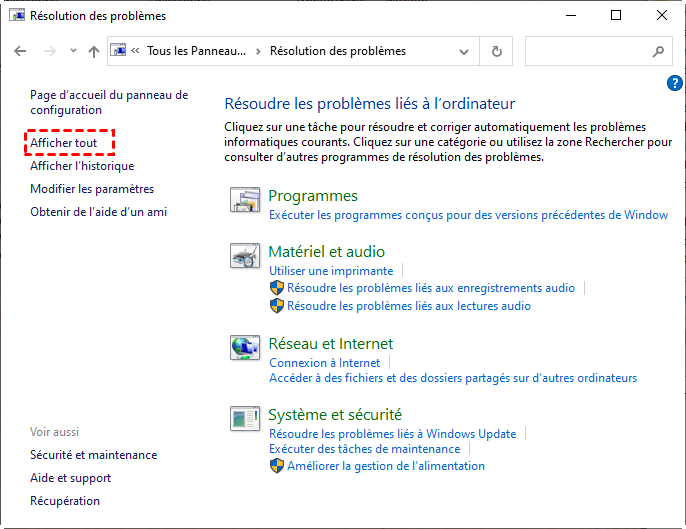The width and height of the screenshot is (686, 529).
Task: Open the Programmes category heading
Action: coord(313,196)
